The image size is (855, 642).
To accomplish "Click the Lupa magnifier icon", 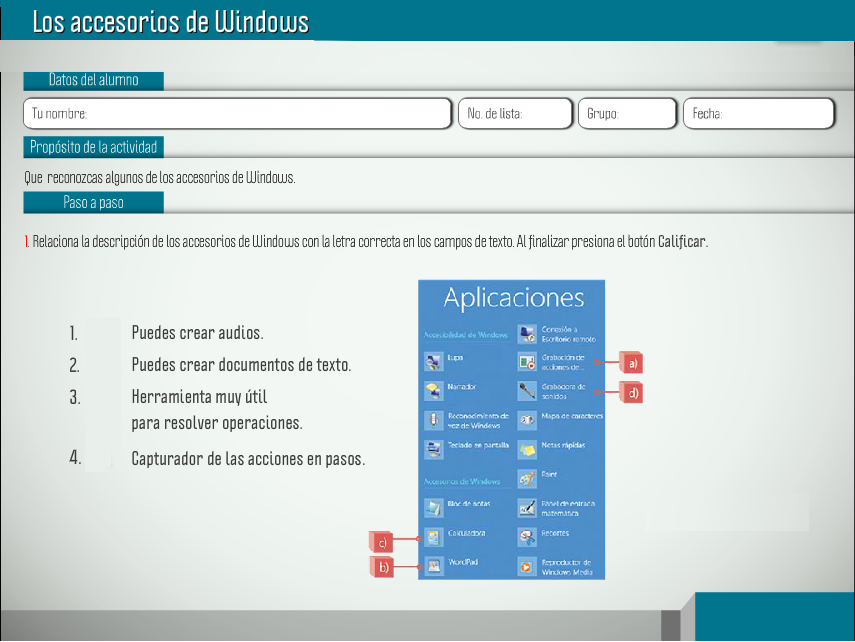I will 433,361.
